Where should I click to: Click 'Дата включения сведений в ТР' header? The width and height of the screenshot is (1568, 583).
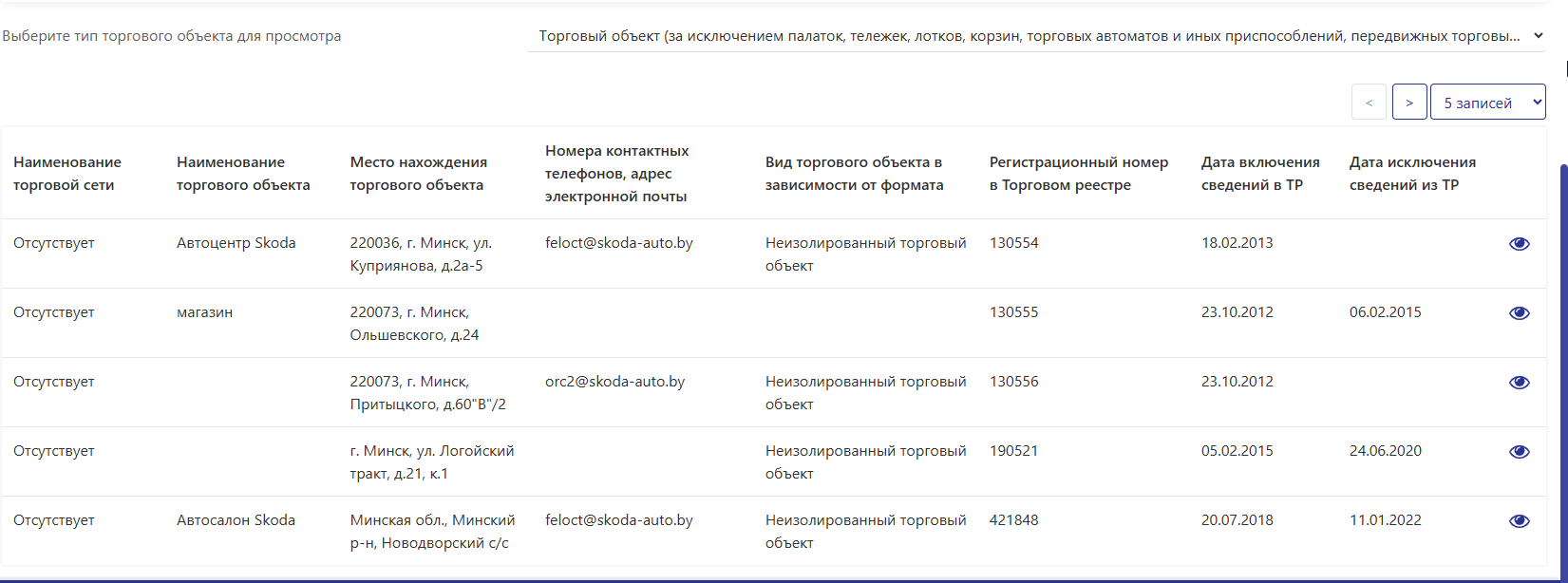(1260, 174)
